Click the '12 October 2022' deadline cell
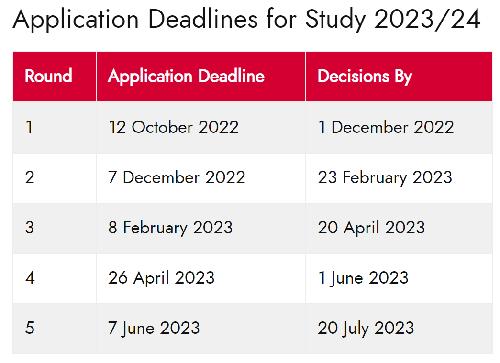The width and height of the screenshot is (500, 363). 201,127
